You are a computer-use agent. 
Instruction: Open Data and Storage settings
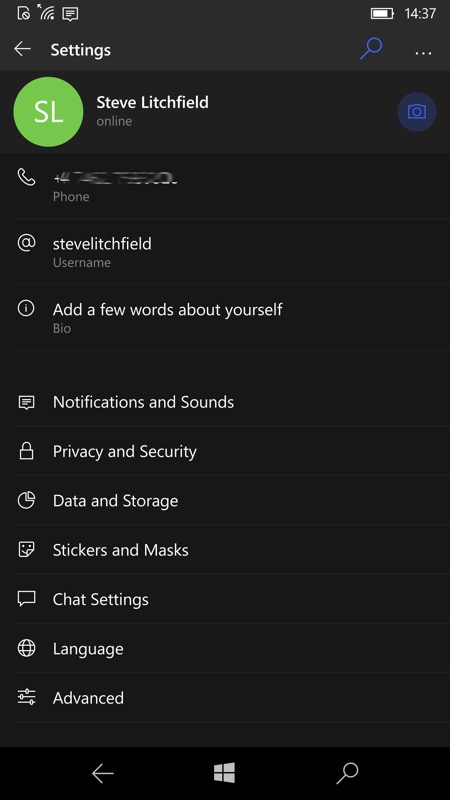coord(225,501)
